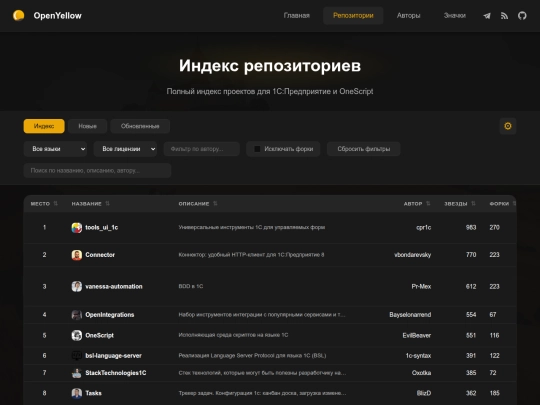The image size is (540, 405).
Task: Sort by Описание column arrows
Action: coord(215,204)
